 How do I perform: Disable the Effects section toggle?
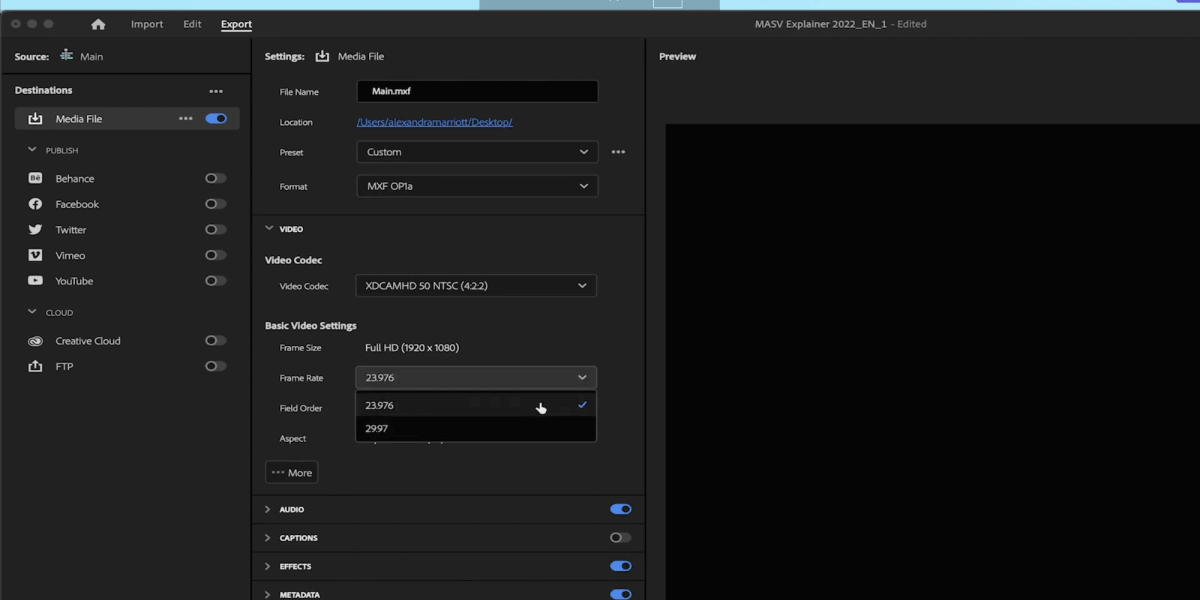[621, 566]
